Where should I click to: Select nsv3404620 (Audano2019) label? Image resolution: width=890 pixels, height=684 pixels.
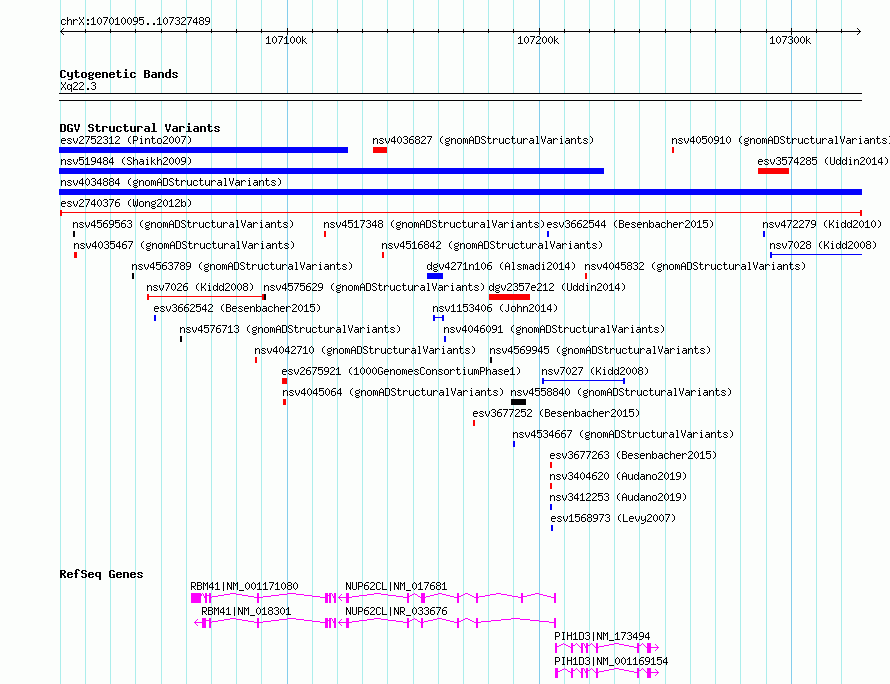pos(618,476)
